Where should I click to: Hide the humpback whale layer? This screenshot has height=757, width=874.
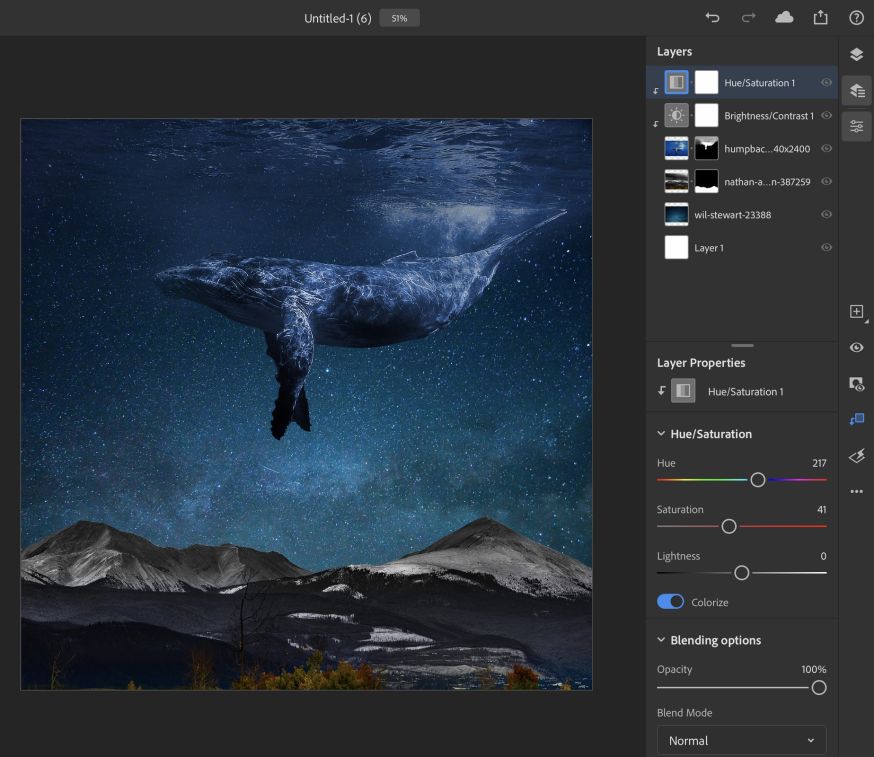826,148
